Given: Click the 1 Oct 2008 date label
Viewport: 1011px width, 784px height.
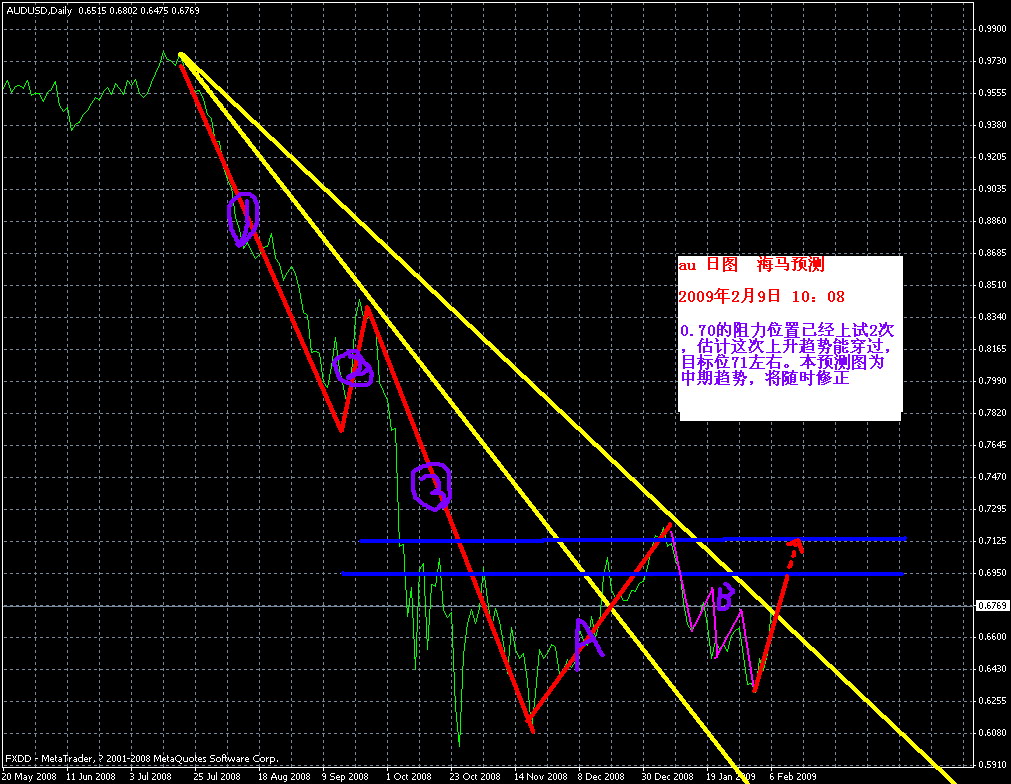Looking at the screenshot, I should [x=408, y=776].
